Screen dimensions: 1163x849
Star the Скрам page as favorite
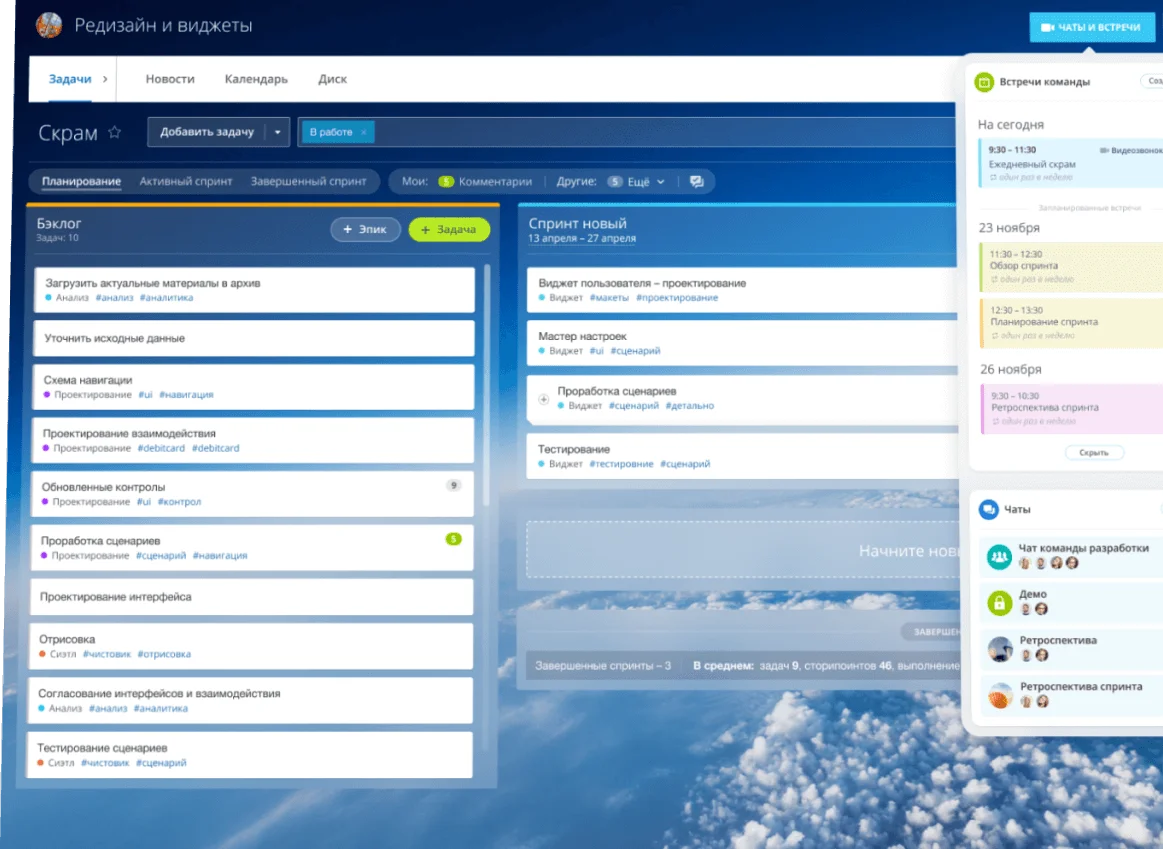(115, 132)
